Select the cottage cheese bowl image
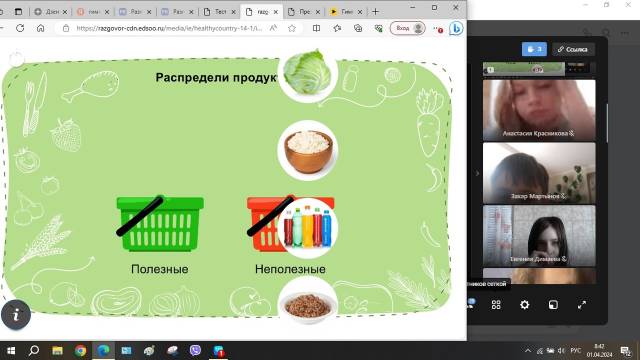 point(308,151)
